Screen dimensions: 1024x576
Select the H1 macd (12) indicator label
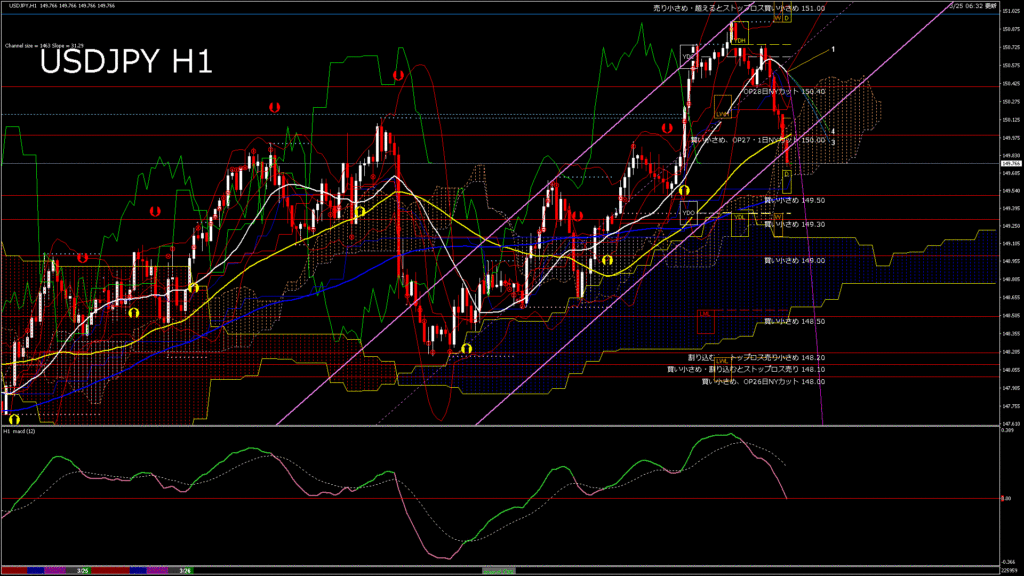tap(20, 431)
